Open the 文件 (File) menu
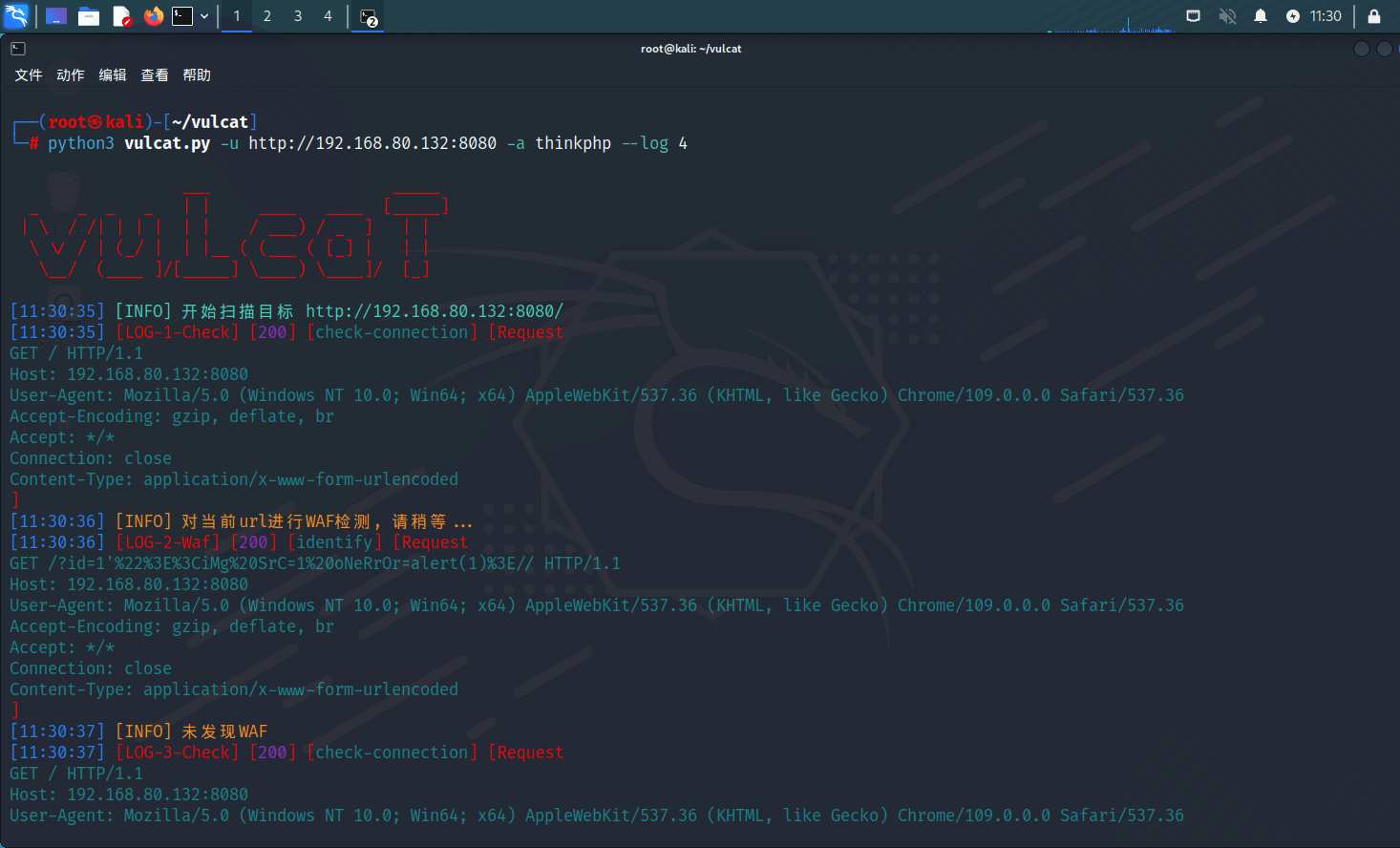 (x=29, y=75)
